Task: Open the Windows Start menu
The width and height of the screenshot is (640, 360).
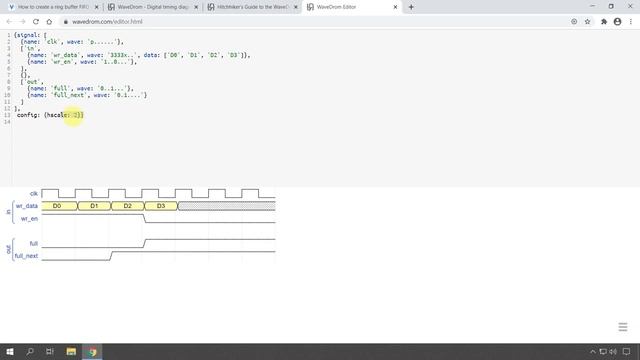Action: 10,351
